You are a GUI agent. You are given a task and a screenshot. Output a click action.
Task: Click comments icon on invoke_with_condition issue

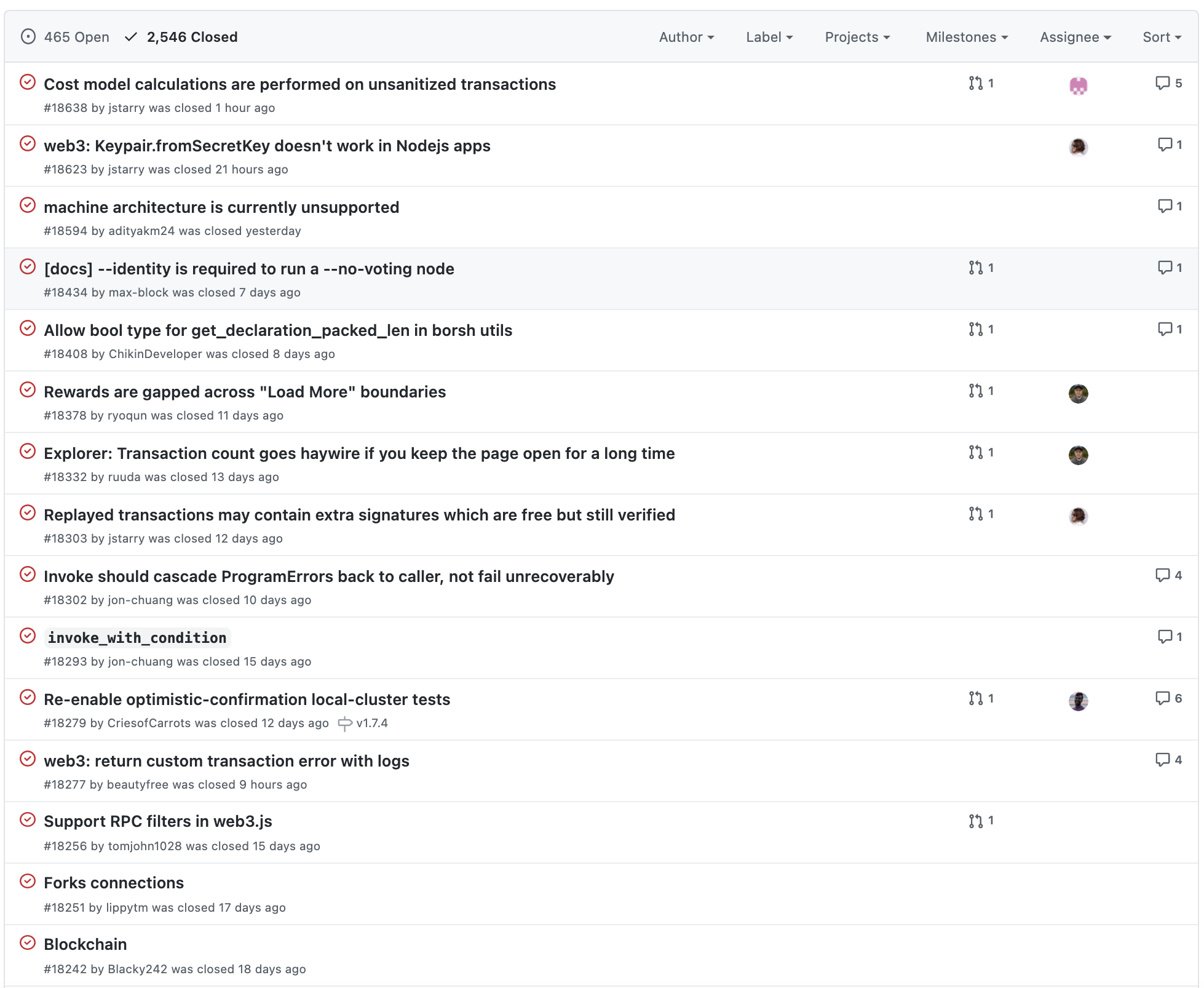pyautogui.click(x=1165, y=637)
